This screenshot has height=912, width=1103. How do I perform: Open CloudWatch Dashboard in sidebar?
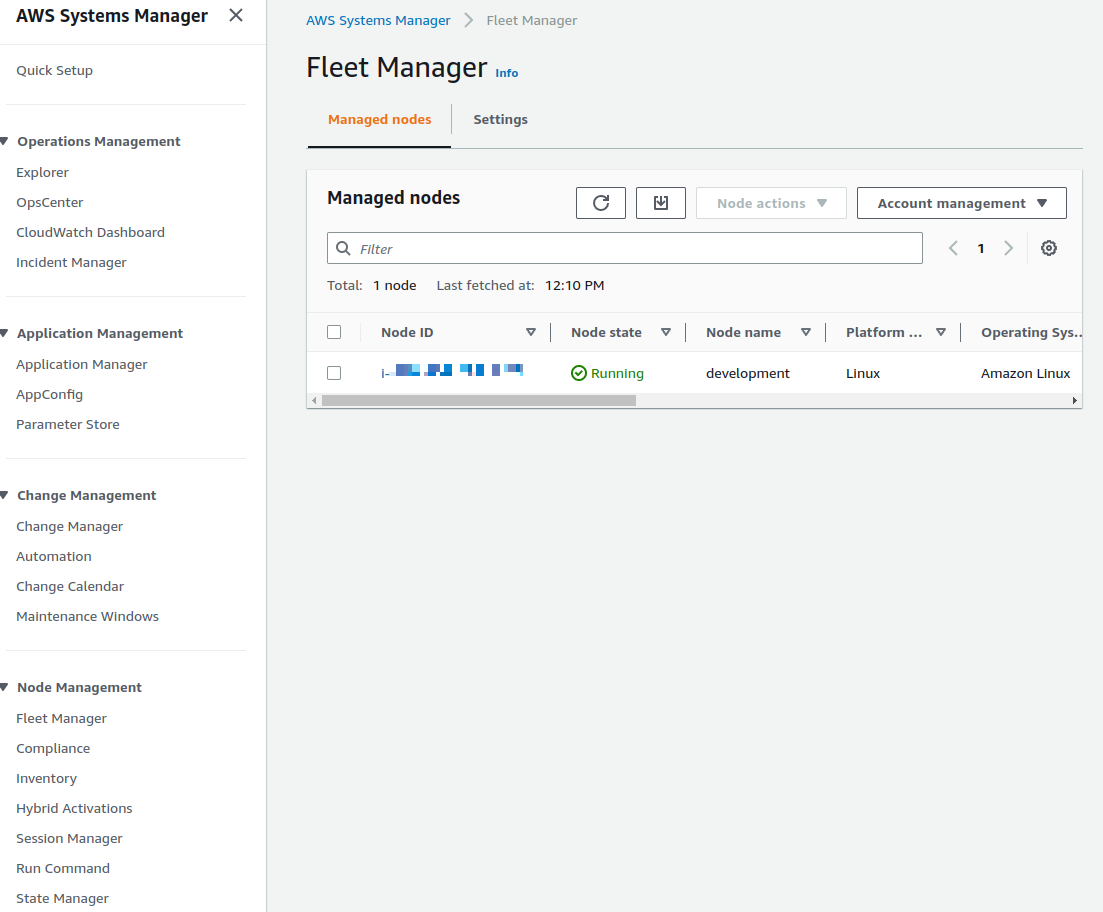pyautogui.click(x=90, y=232)
